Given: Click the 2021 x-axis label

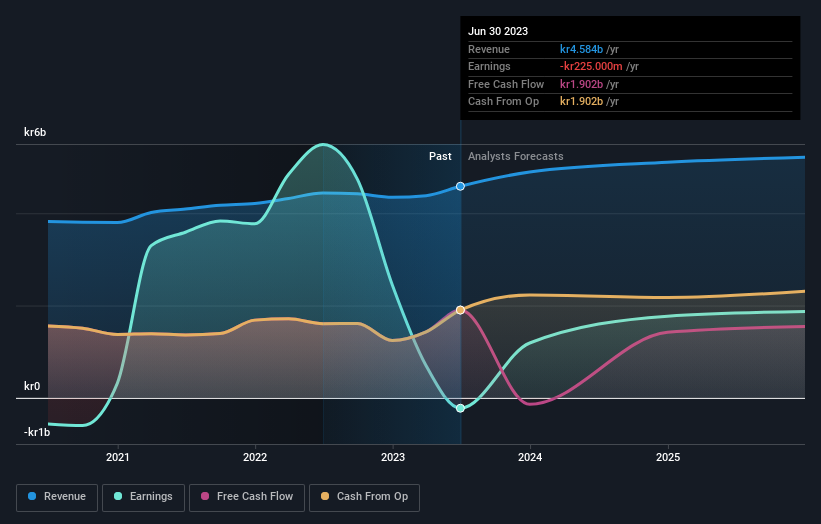Looking at the screenshot, I should [118, 457].
